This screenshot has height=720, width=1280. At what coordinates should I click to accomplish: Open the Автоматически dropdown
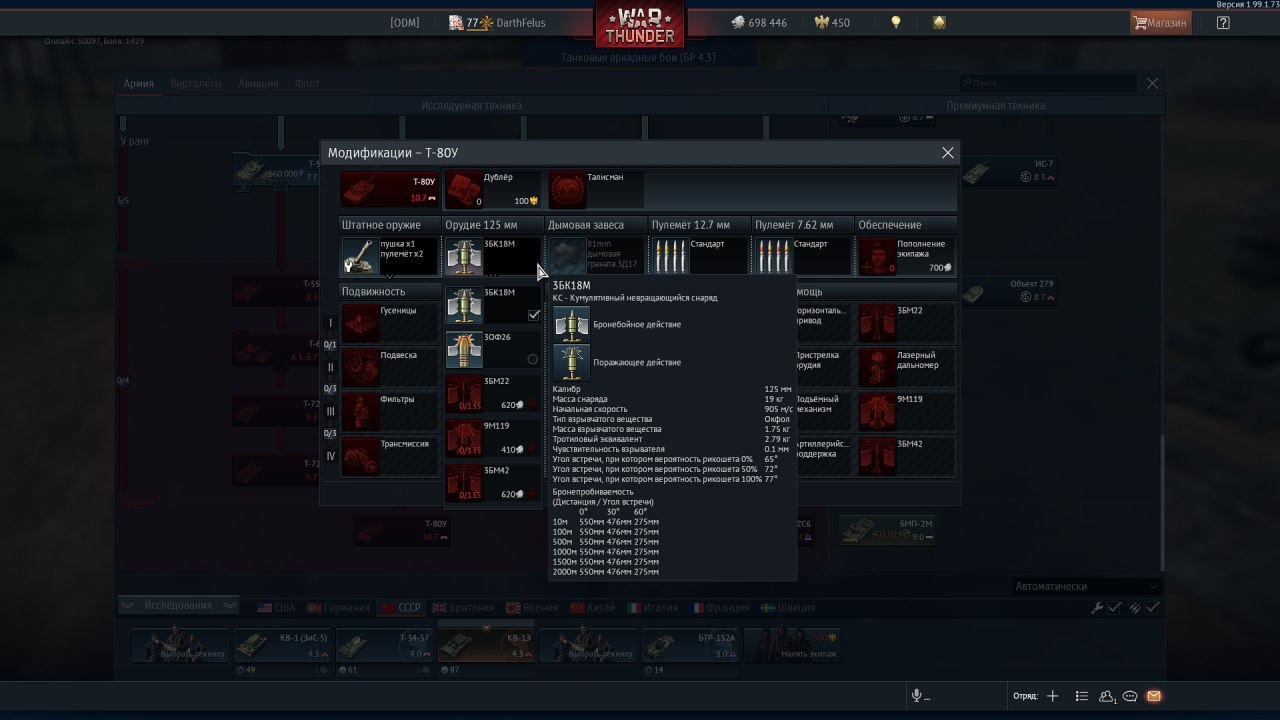1086,586
